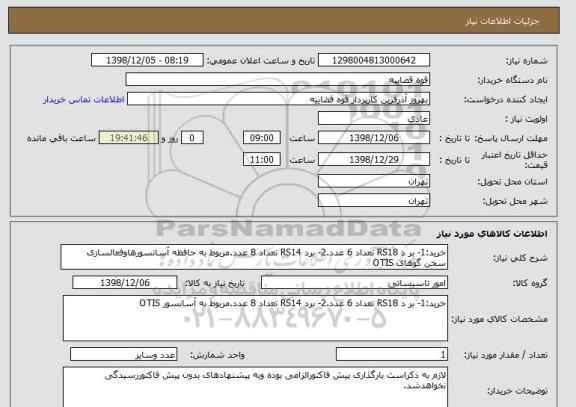The image size is (576, 407).
Task: Click the label شماره نیاز
Action: [x=527, y=61]
